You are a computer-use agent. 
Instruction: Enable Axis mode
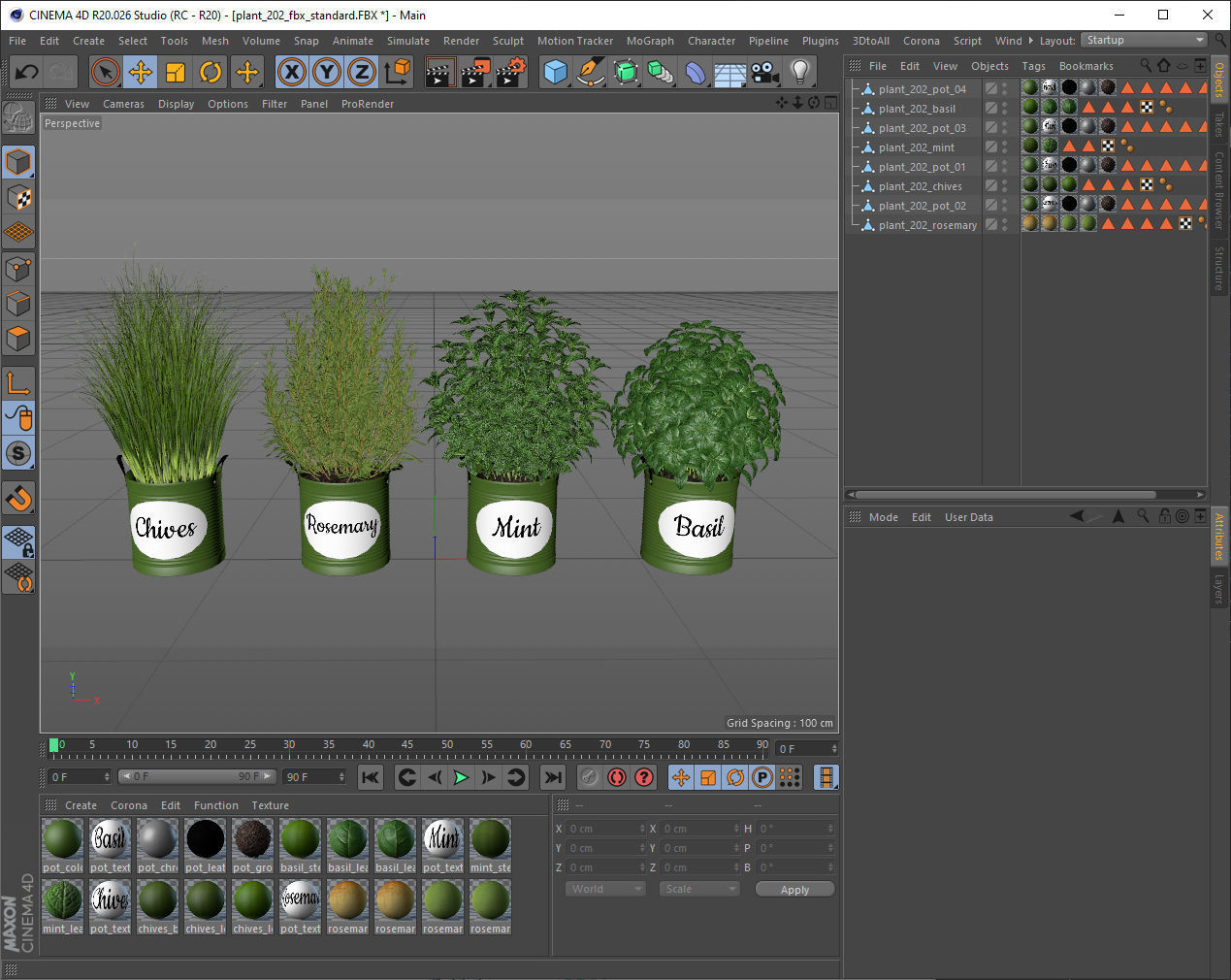pyautogui.click(x=18, y=384)
